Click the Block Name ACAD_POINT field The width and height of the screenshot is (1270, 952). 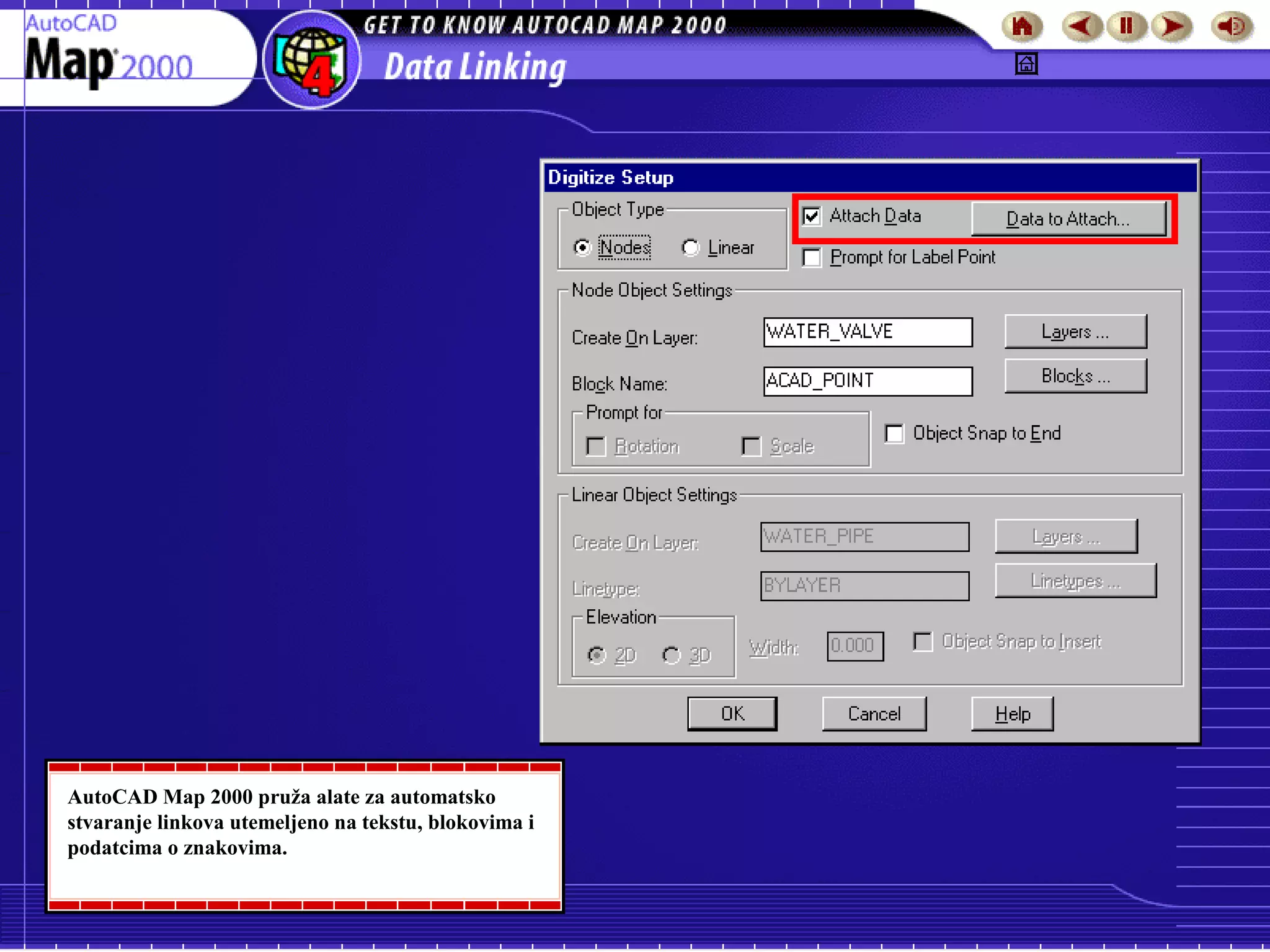867,381
